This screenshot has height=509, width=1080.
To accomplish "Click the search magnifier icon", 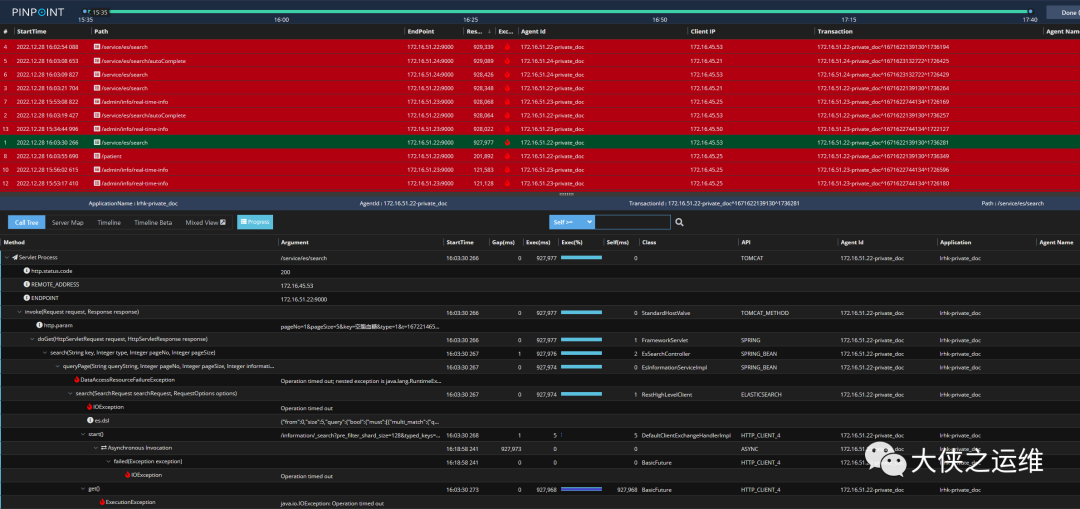I will (679, 222).
